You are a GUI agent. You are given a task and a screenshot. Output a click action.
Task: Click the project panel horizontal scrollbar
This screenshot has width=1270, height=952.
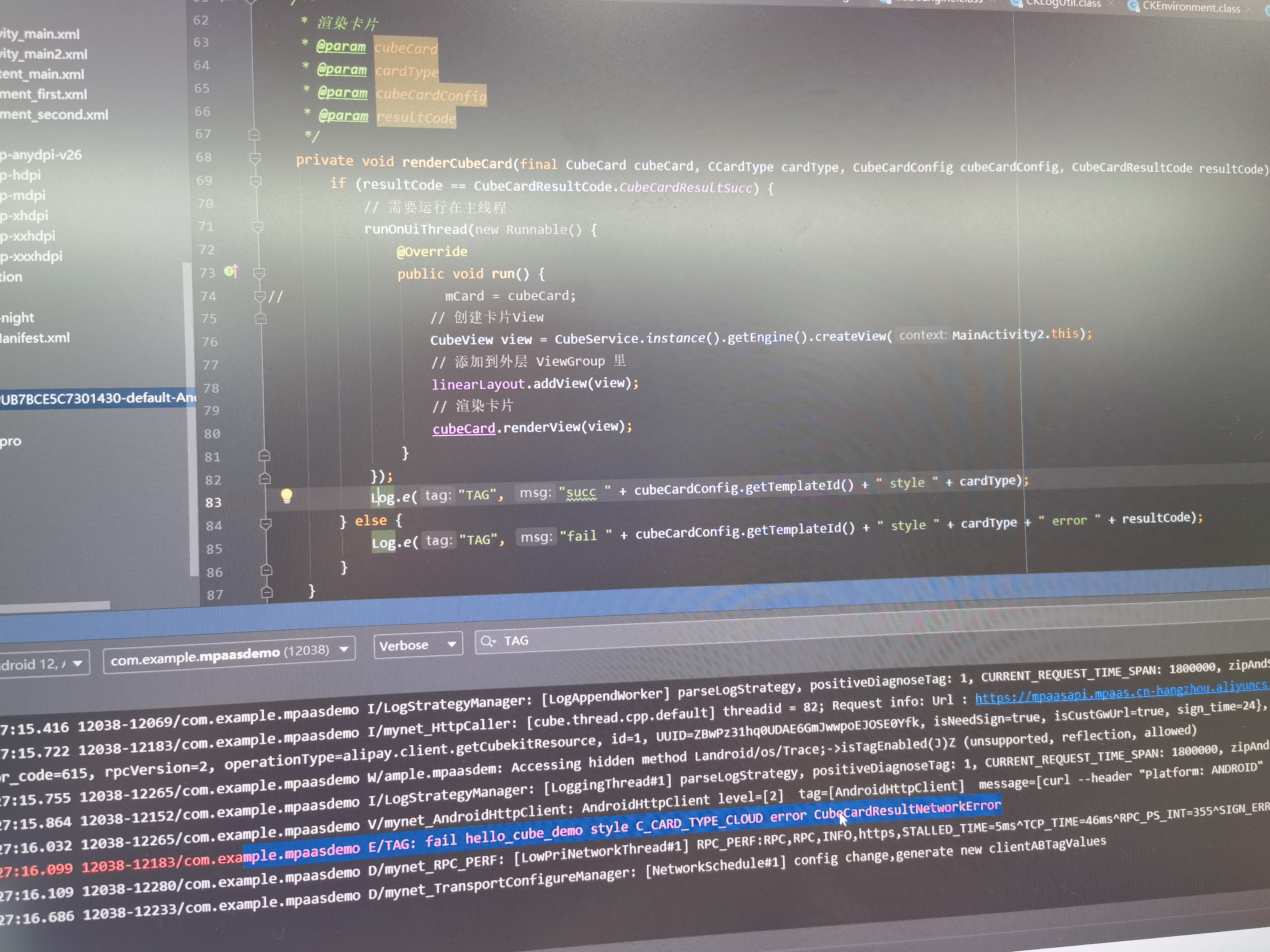pos(55,606)
